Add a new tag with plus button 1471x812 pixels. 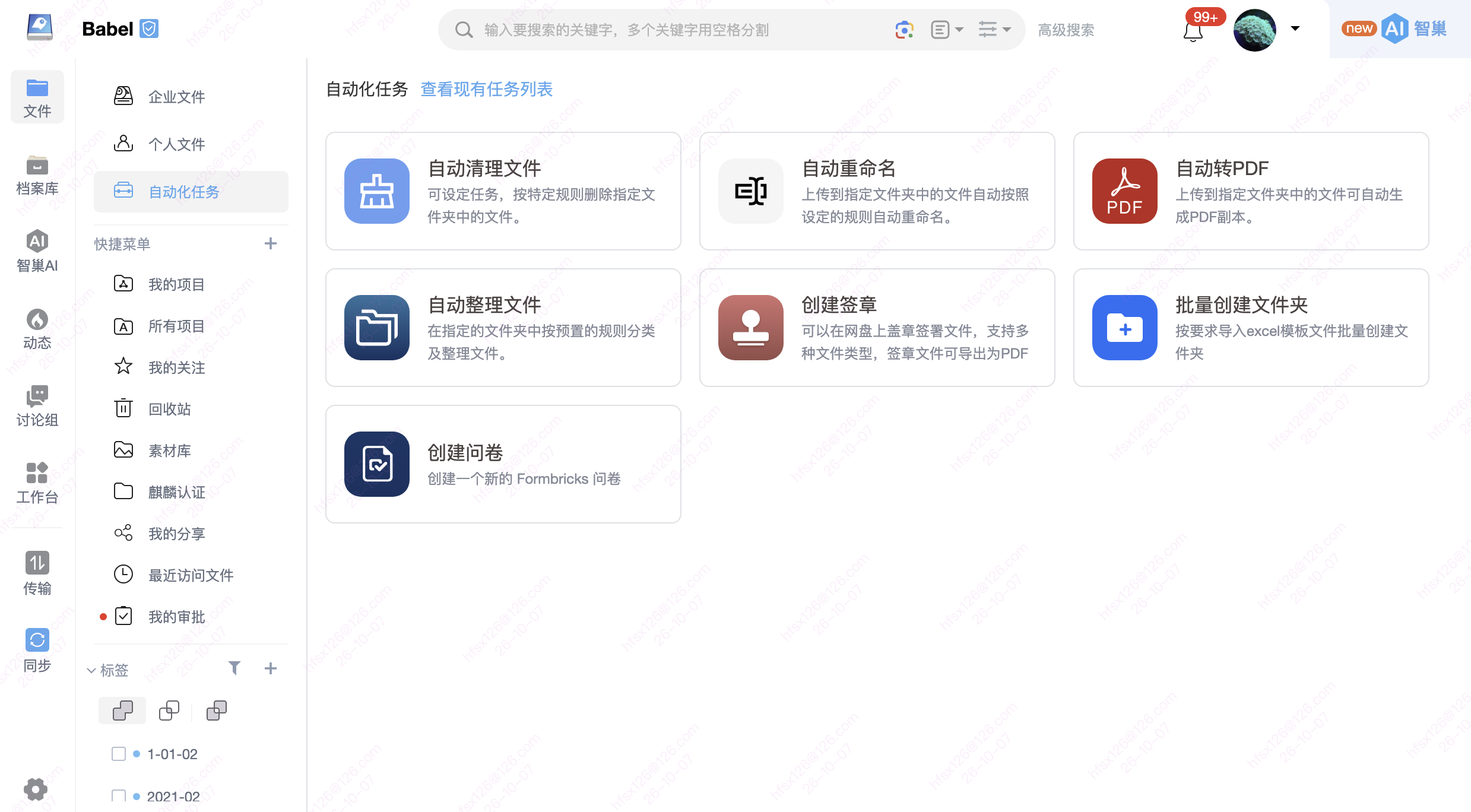[x=271, y=668]
